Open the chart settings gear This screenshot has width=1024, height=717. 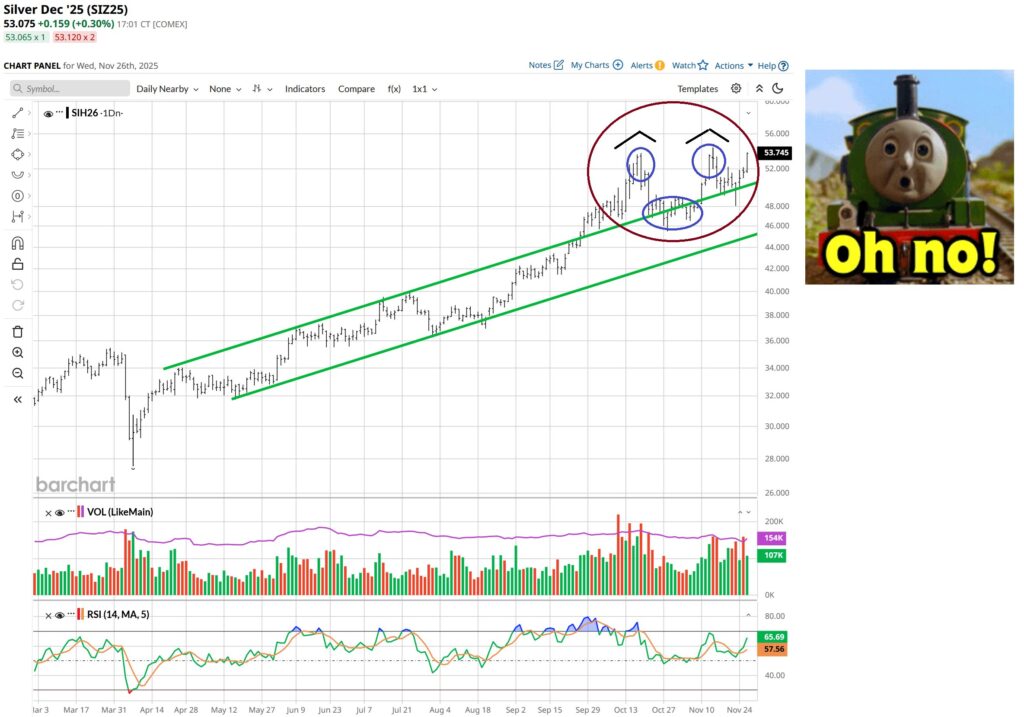[x=737, y=89]
